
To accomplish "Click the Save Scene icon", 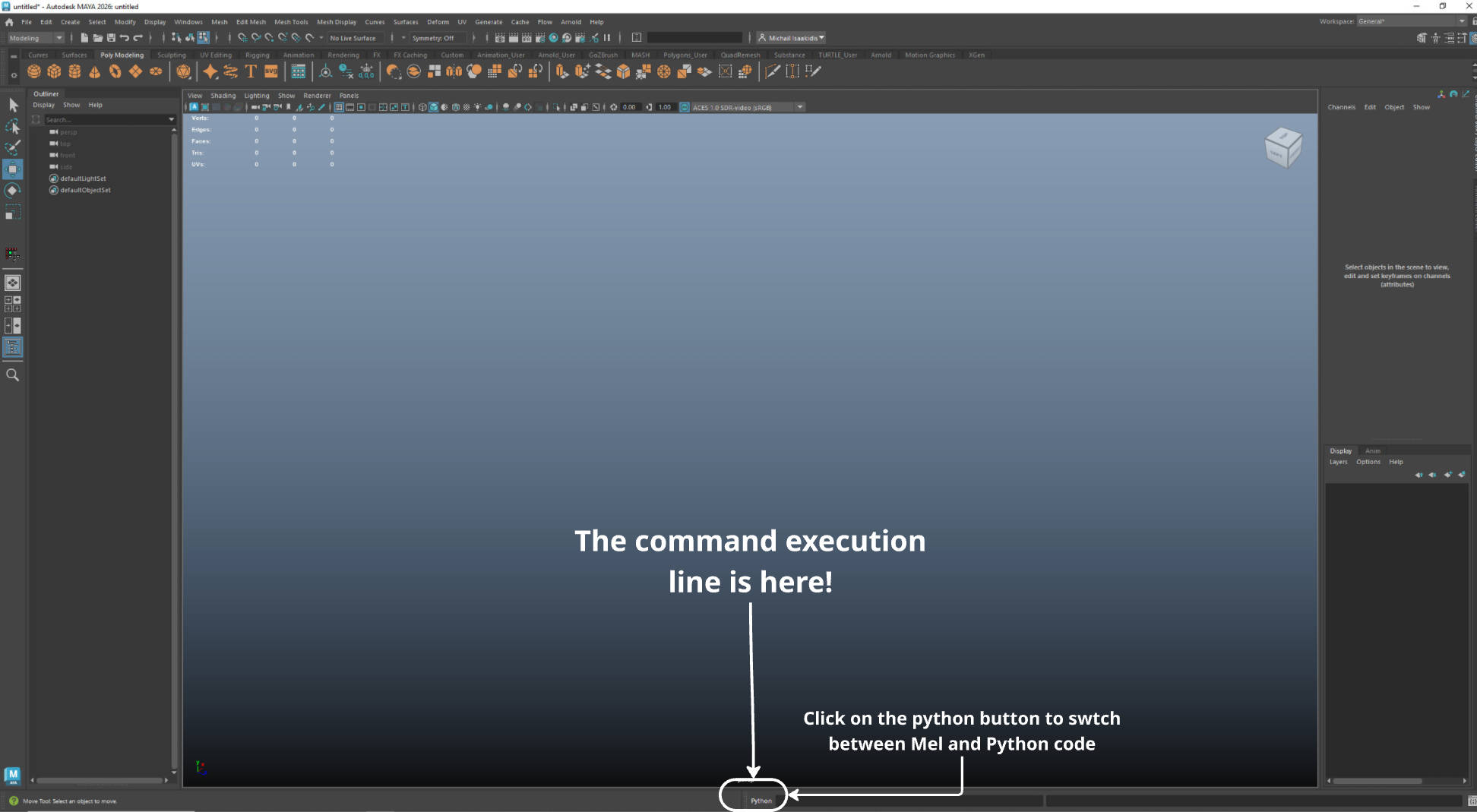I will (x=111, y=38).
